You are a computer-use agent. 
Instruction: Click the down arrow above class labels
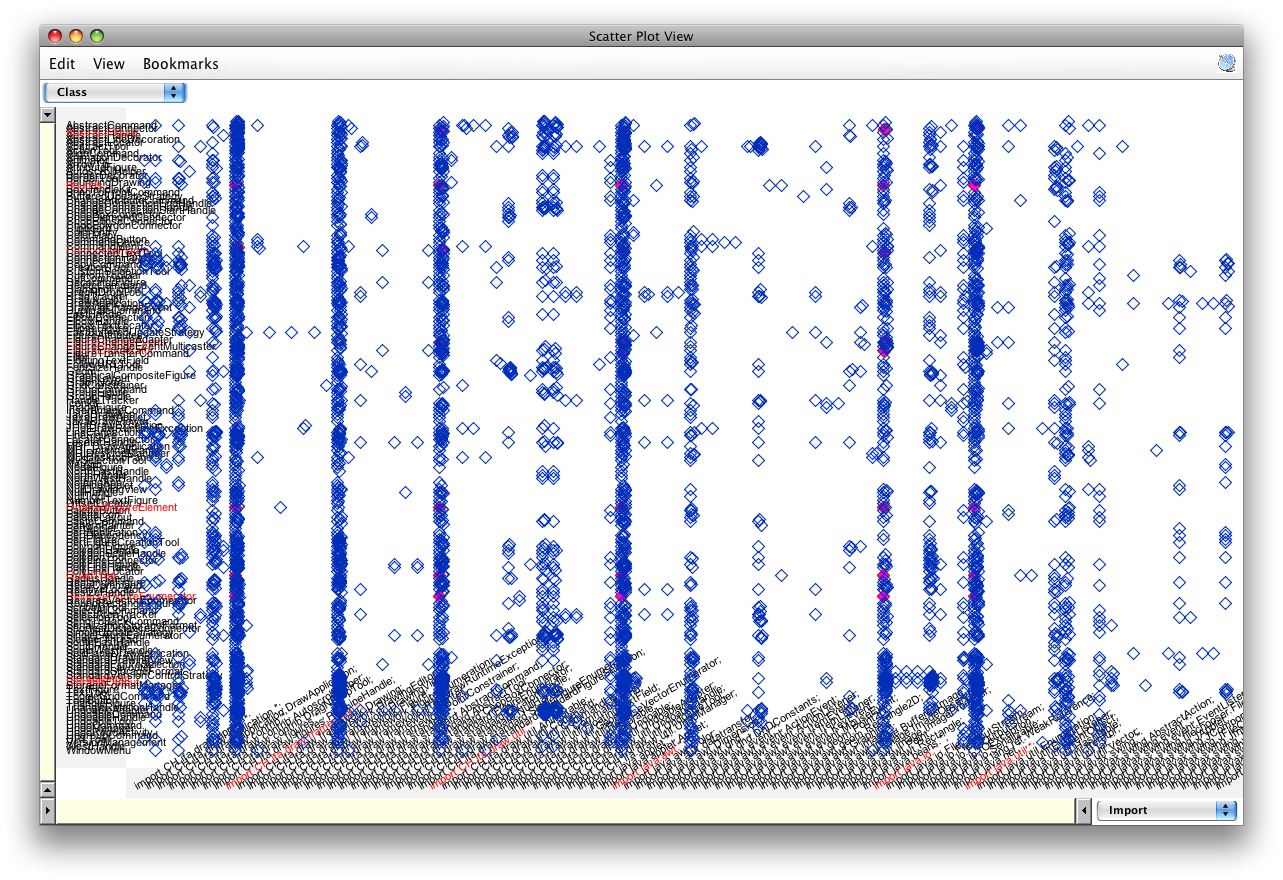47,115
